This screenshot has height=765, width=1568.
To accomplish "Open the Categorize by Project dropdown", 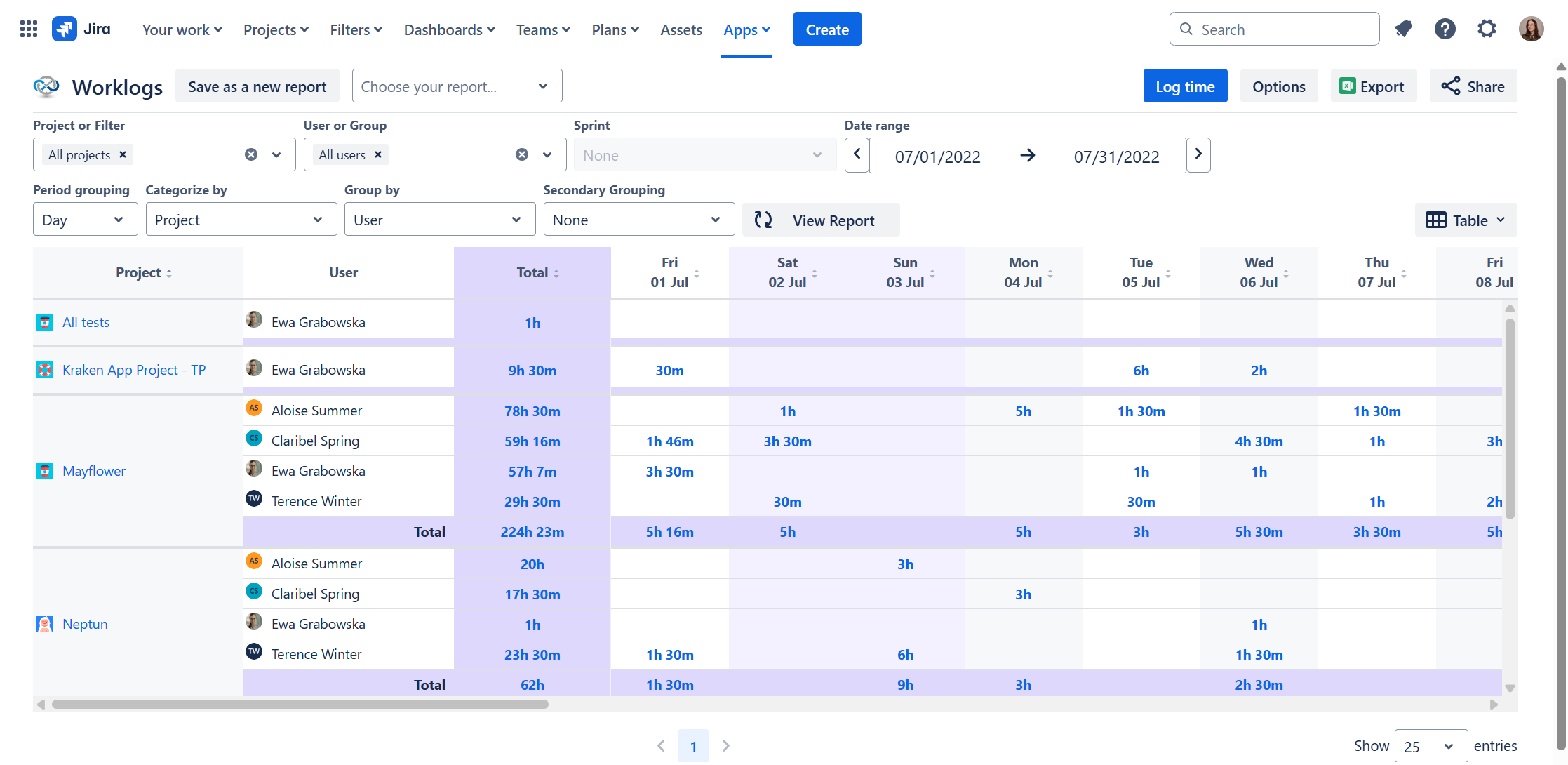I will click(x=241, y=220).
